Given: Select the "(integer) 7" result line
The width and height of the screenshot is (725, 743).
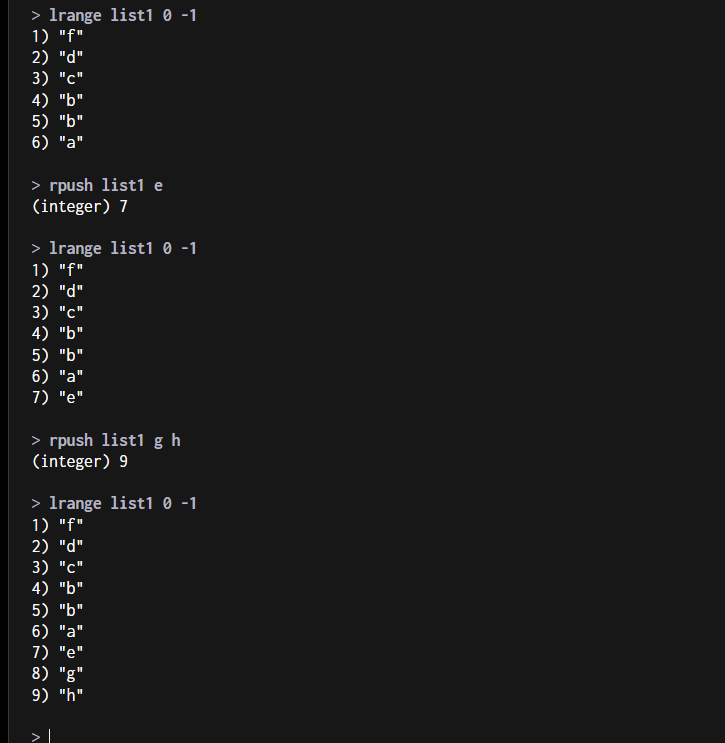Looking at the screenshot, I should pyautogui.click(x=79, y=207).
